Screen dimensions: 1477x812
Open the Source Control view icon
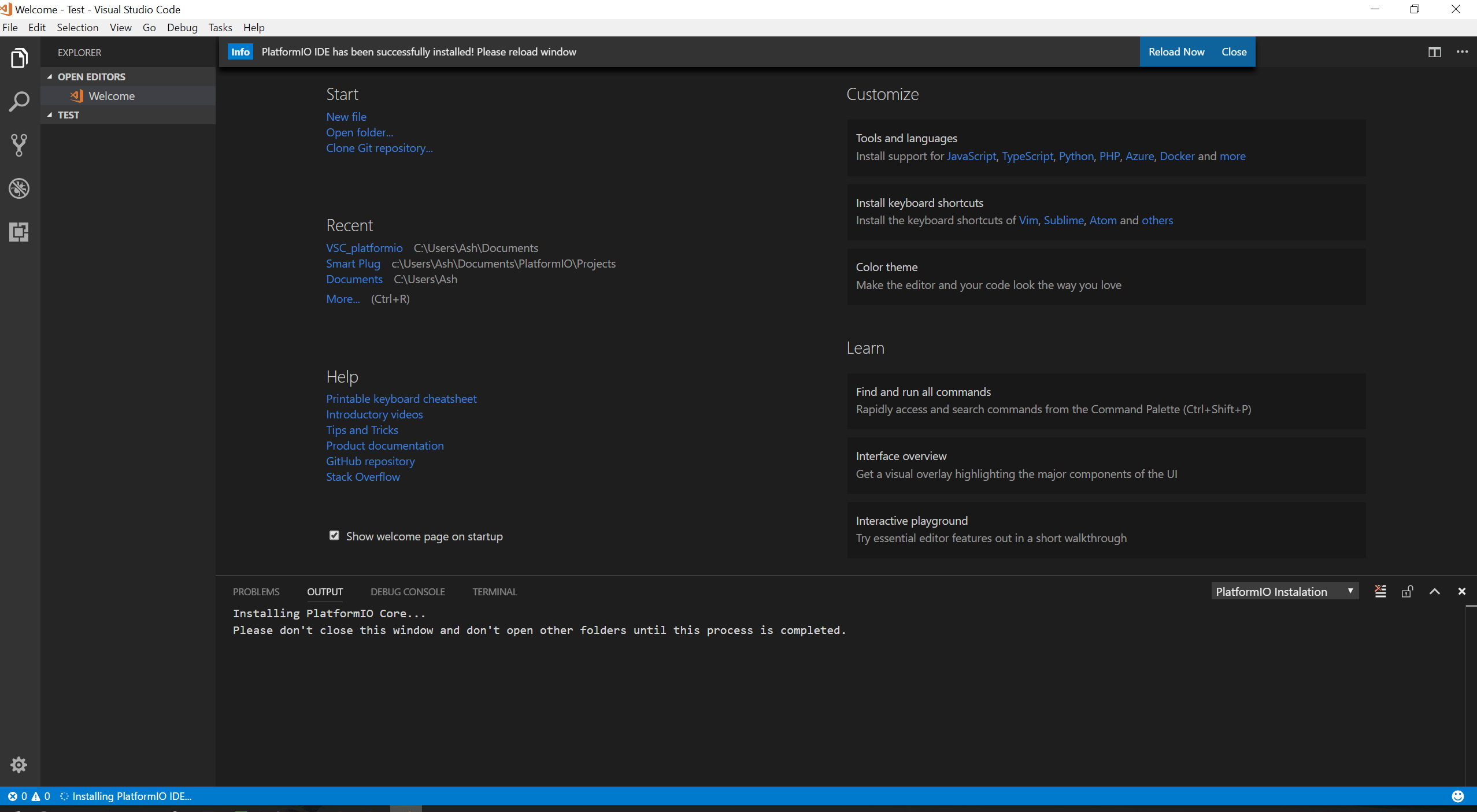point(19,145)
